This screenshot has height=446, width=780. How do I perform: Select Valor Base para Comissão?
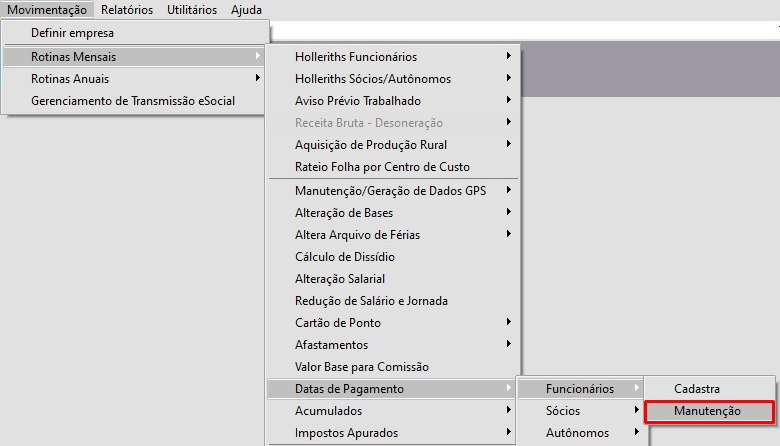pyautogui.click(x=362, y=367)
